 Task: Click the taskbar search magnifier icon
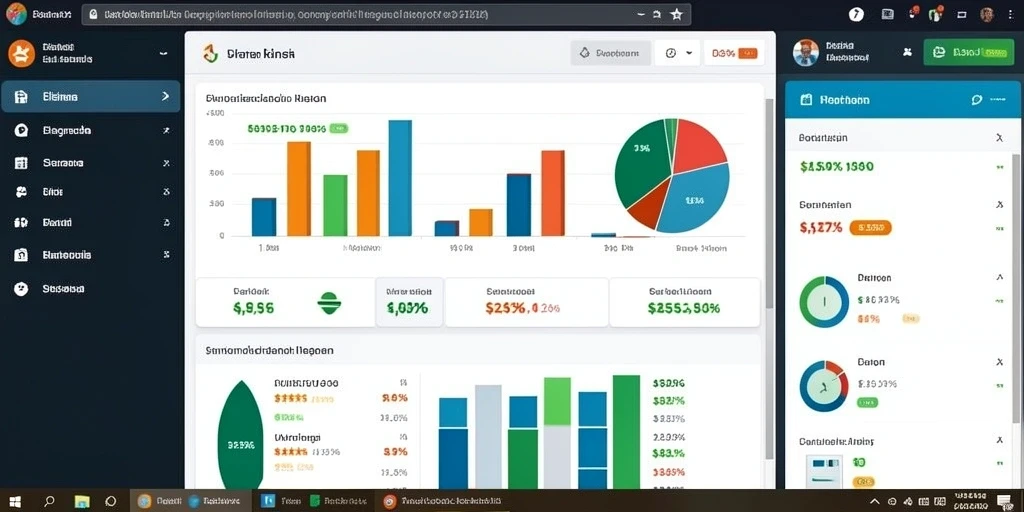(x=50, y=502)
